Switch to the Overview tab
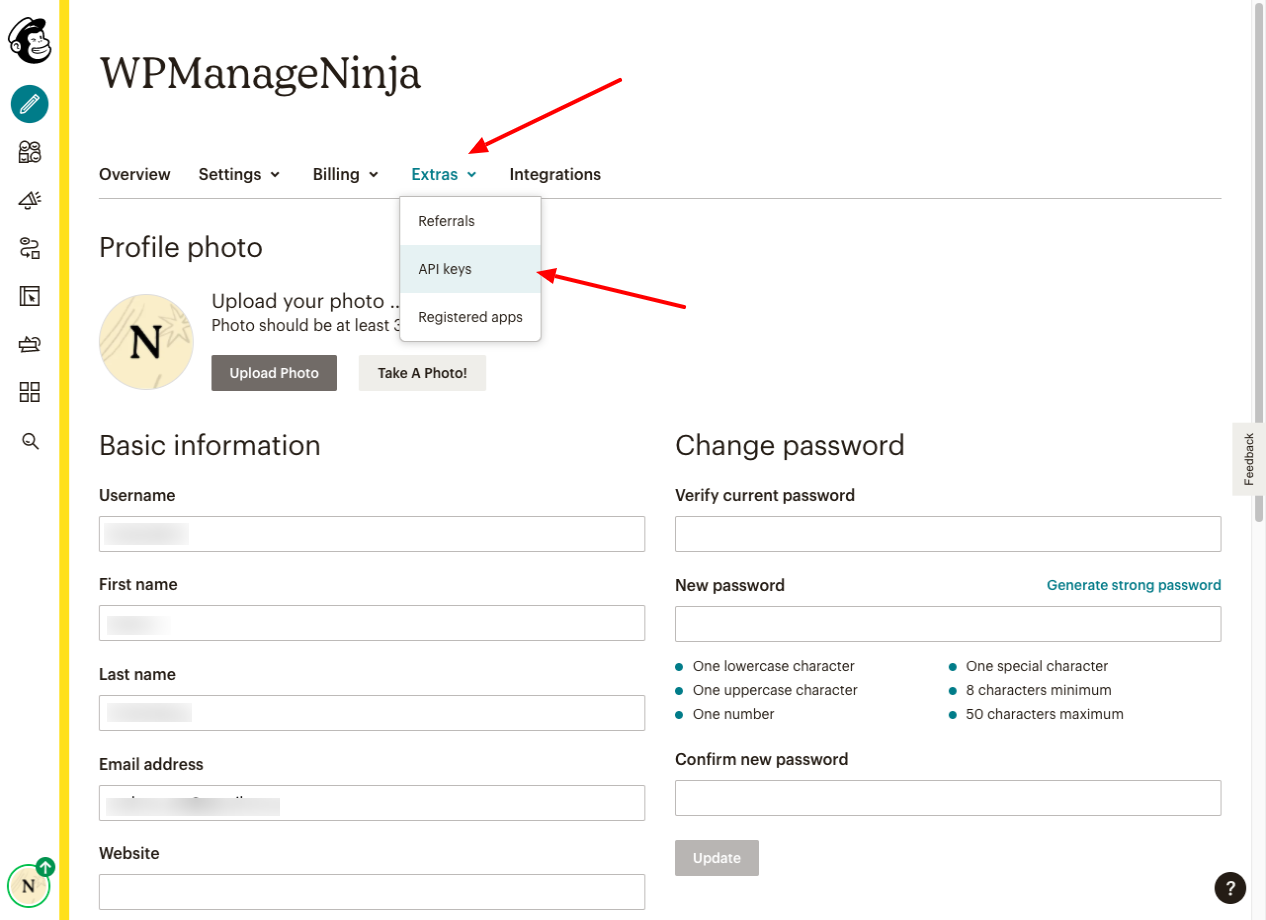 click(134, 174)
